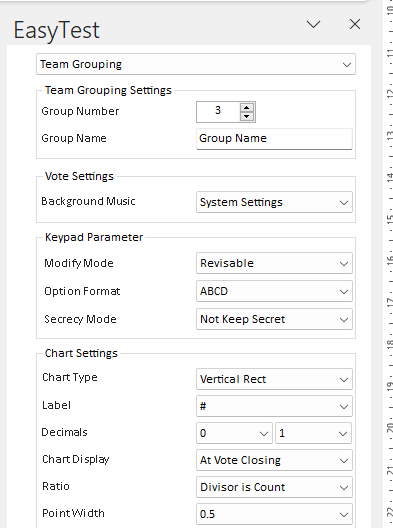
Task: Decrease the Group Number value
Action: tap(247, 116)
